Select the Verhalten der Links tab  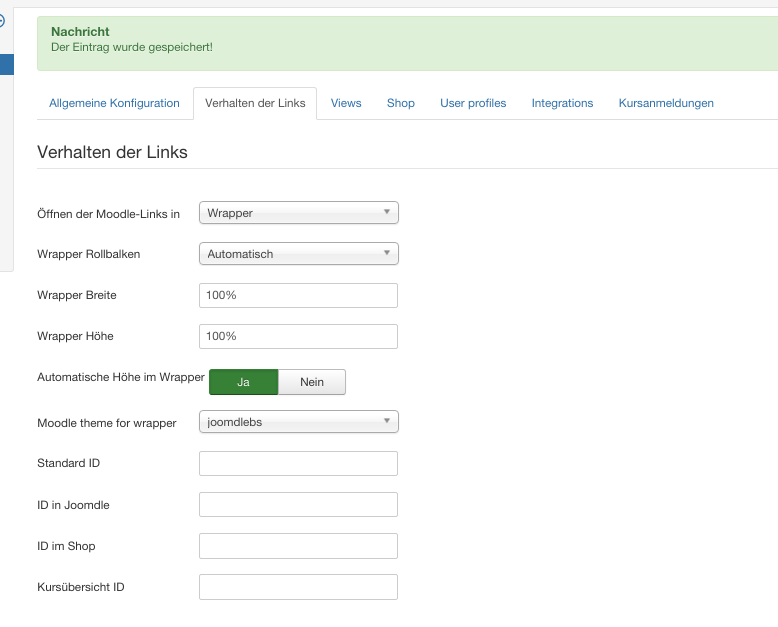pos(255,103)
